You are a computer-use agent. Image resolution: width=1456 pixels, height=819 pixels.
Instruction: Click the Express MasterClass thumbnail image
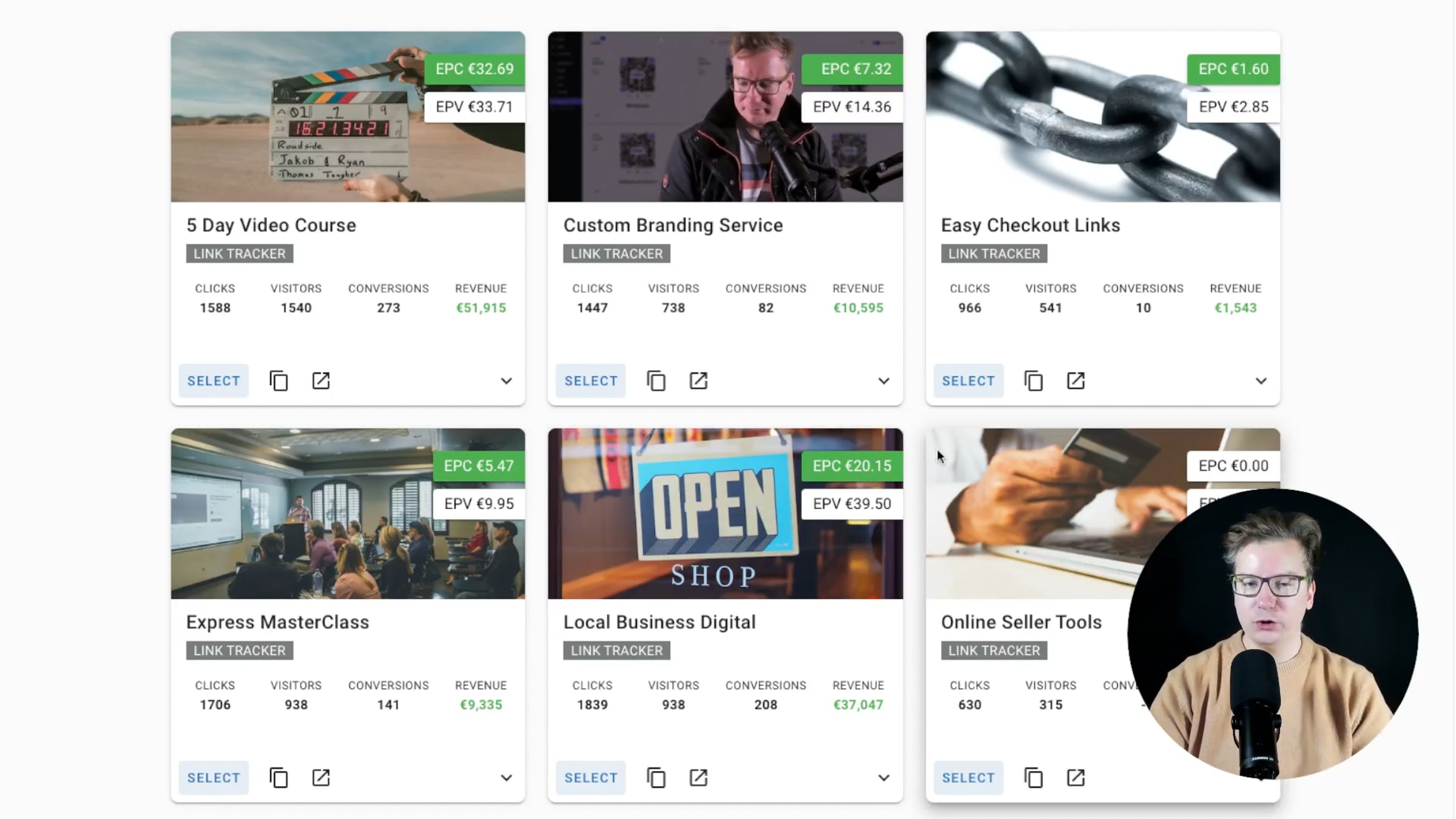[x=348, y=514]
